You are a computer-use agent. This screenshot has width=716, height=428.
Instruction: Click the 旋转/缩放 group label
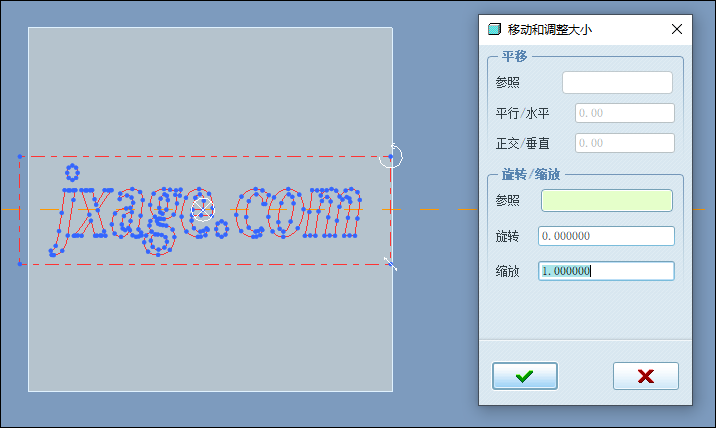(531, 174)
